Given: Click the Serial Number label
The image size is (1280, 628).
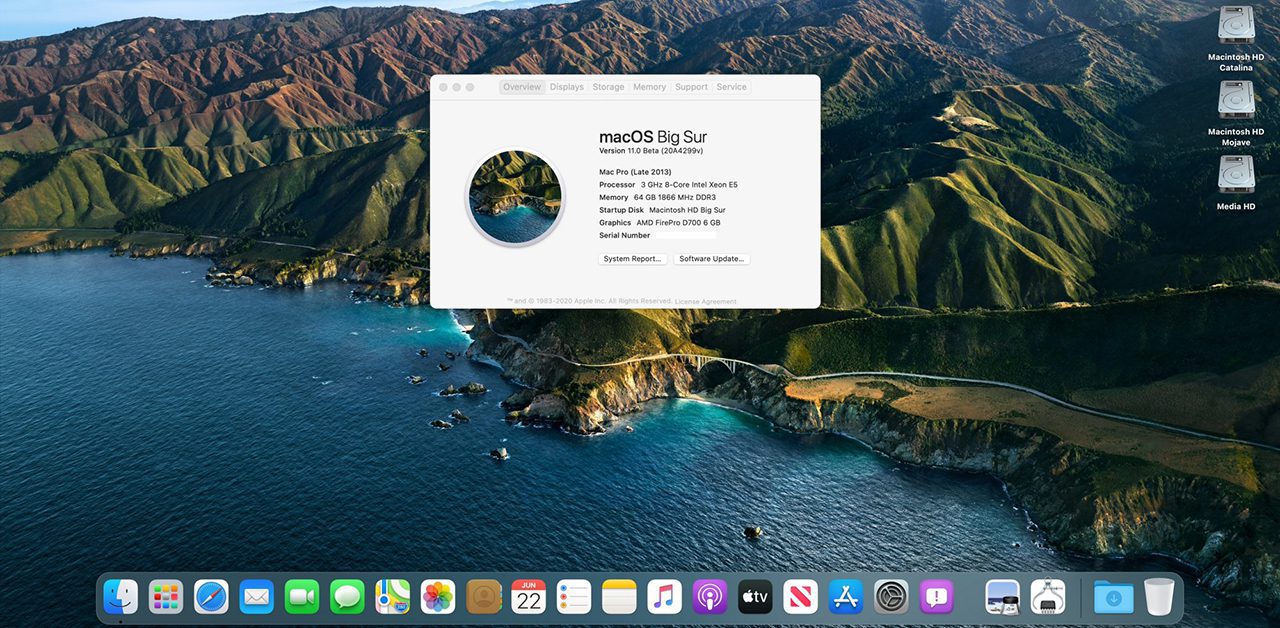Looking at the screenshot, I should tap(624, 236).
